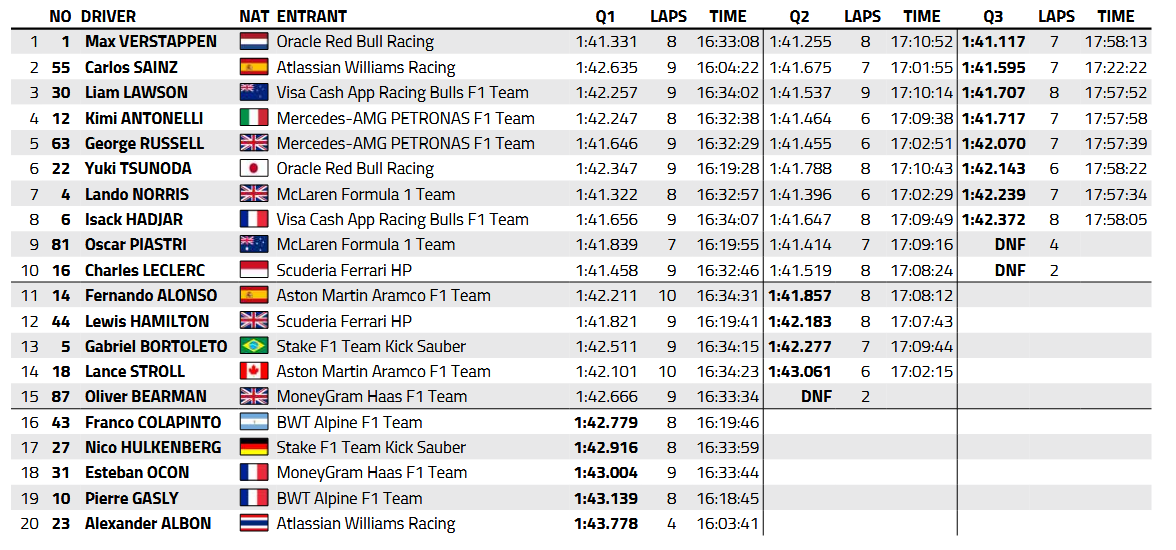This screenshot has height=550, width=1176.
Task: Select driver name Lando NORRIS
Action: tap(136, 194)
